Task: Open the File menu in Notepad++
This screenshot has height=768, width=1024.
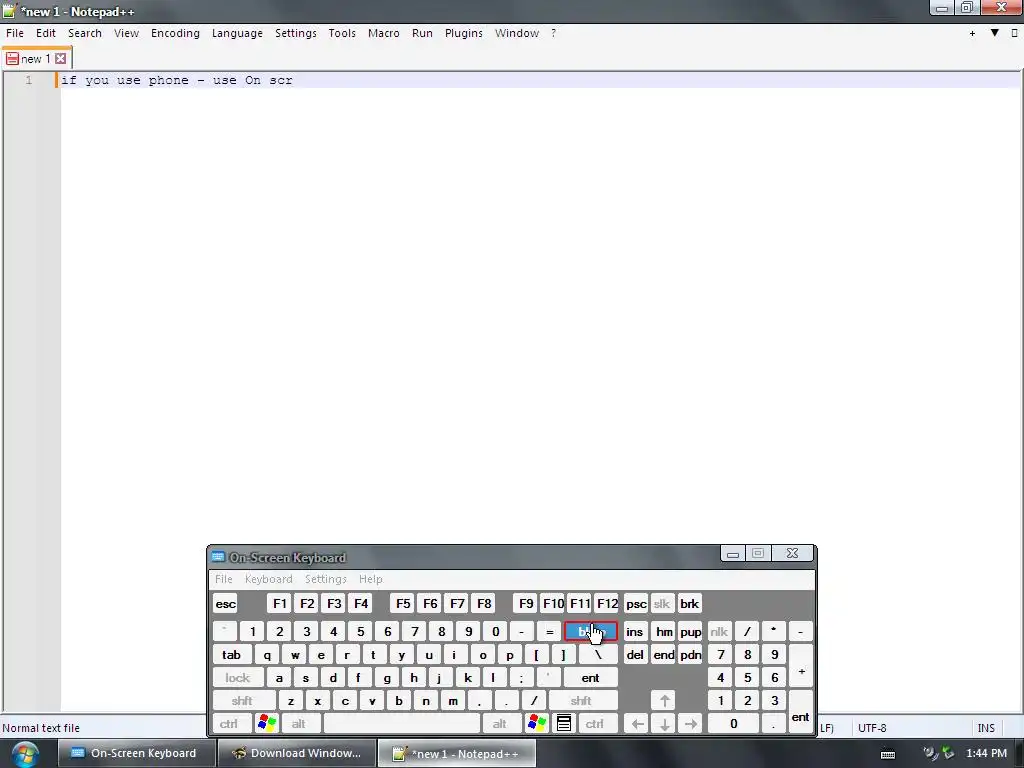Action: click(14, 33)
